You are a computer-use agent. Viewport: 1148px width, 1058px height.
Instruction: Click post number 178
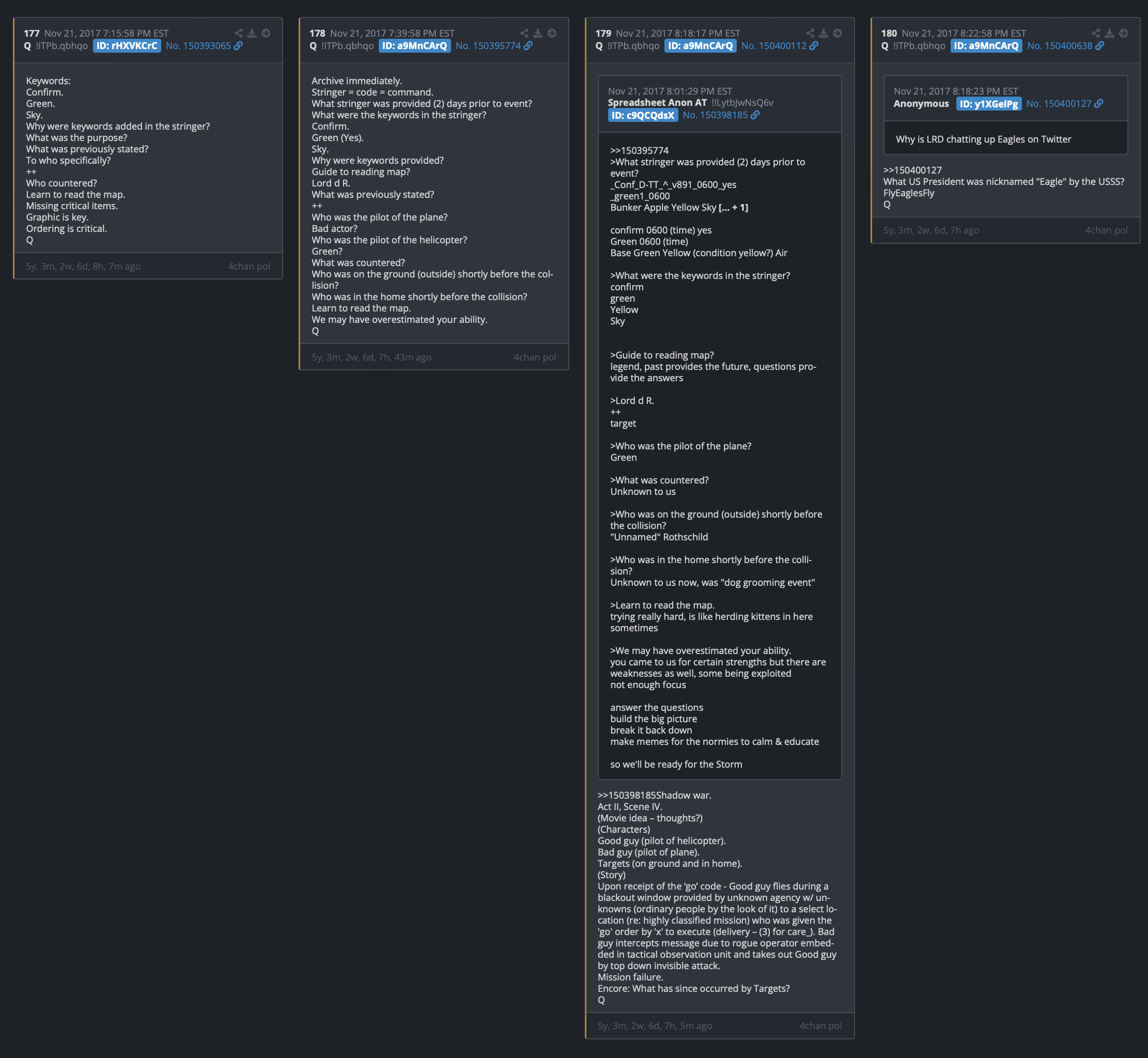(x=317, y=33)
